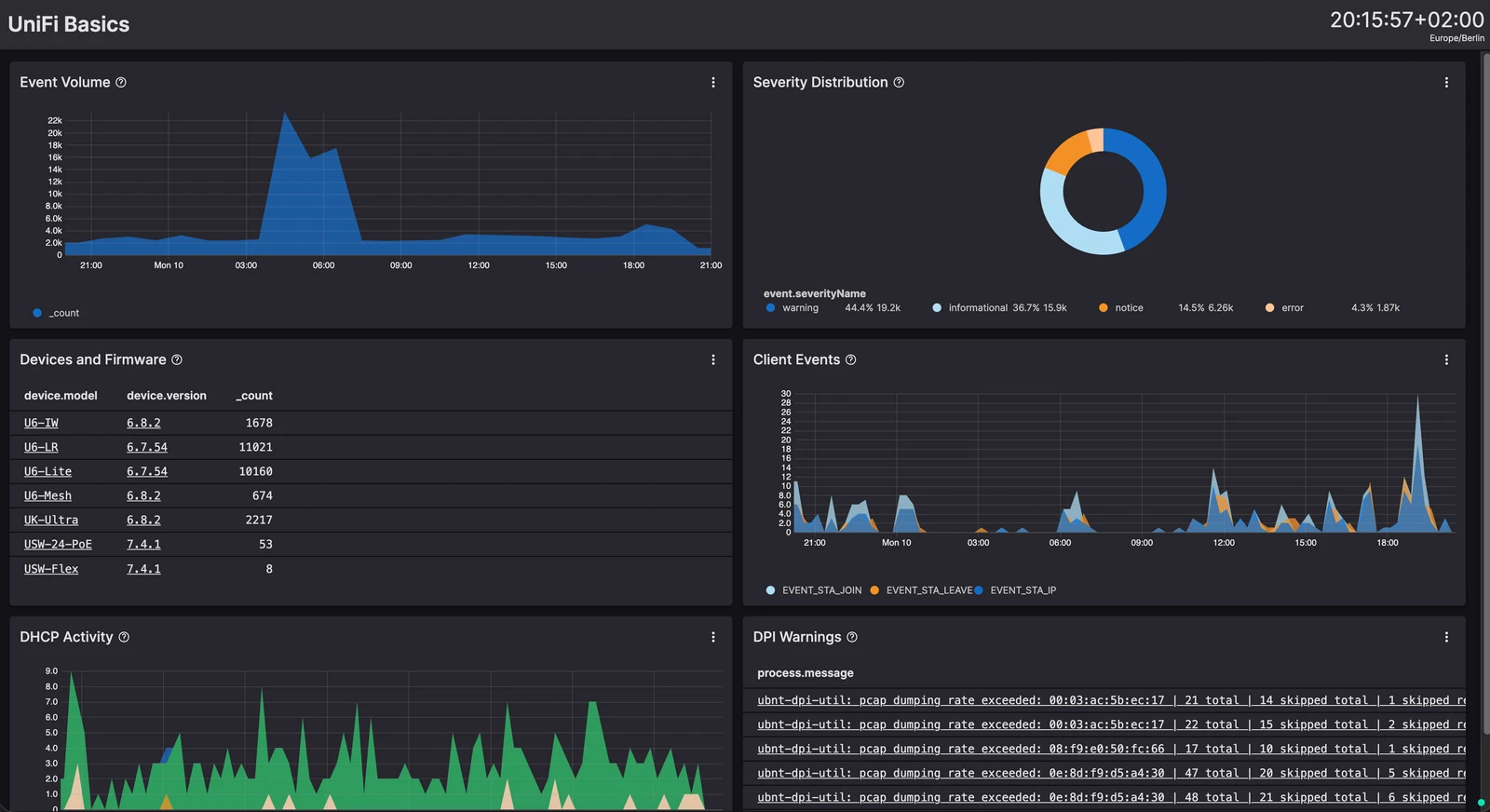Open the U6-LR device model link

click(x=41, y=447)
